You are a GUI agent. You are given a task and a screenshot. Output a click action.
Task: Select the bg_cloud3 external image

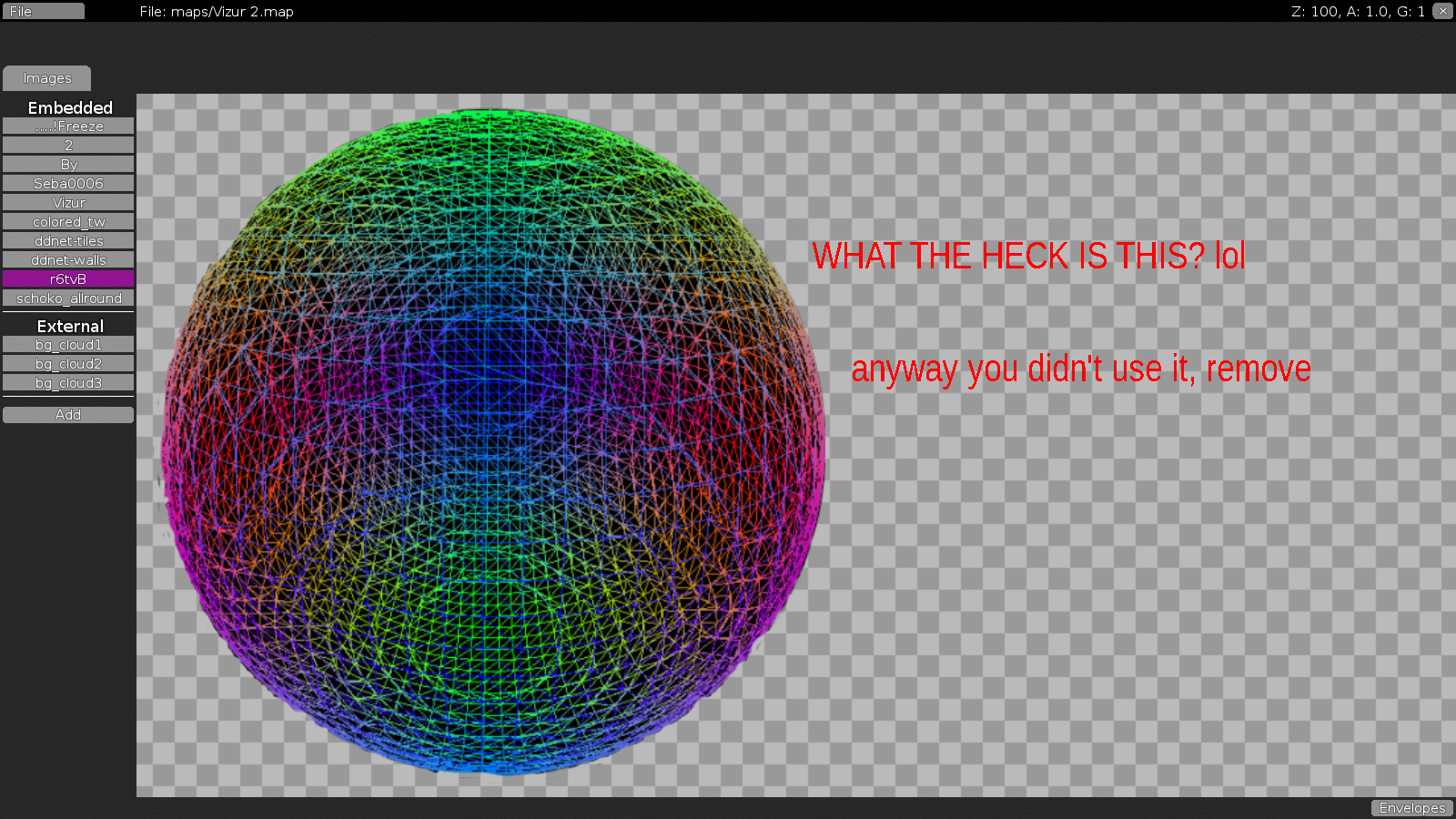pos(67,382)
